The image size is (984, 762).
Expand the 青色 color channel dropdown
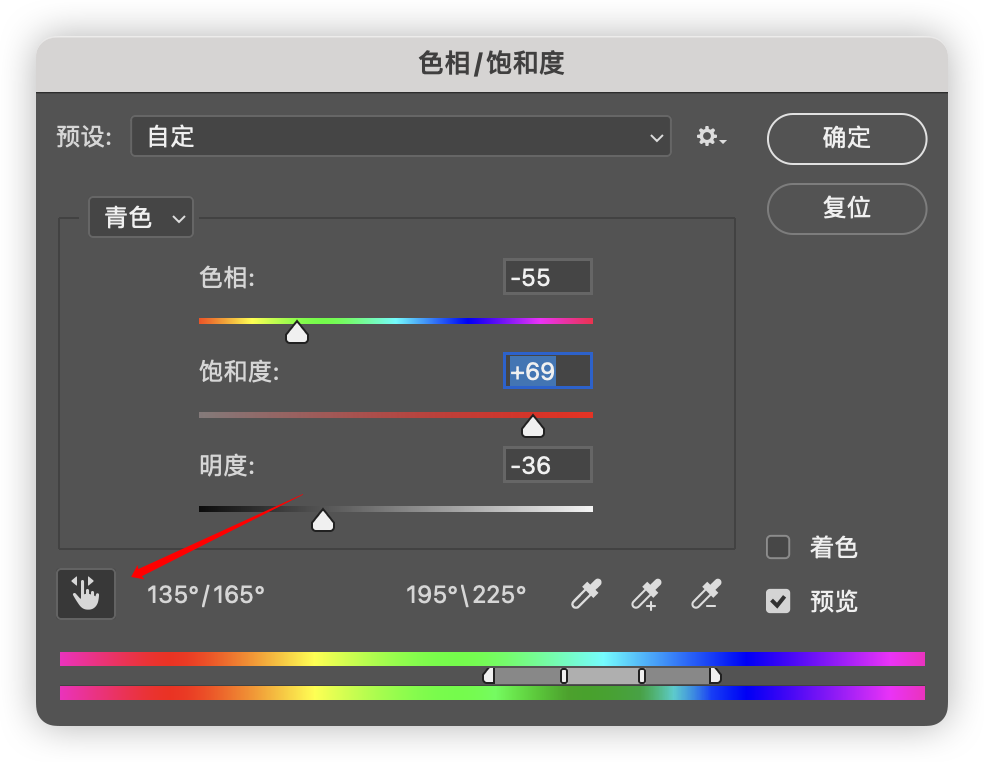(x=141, y=217)
